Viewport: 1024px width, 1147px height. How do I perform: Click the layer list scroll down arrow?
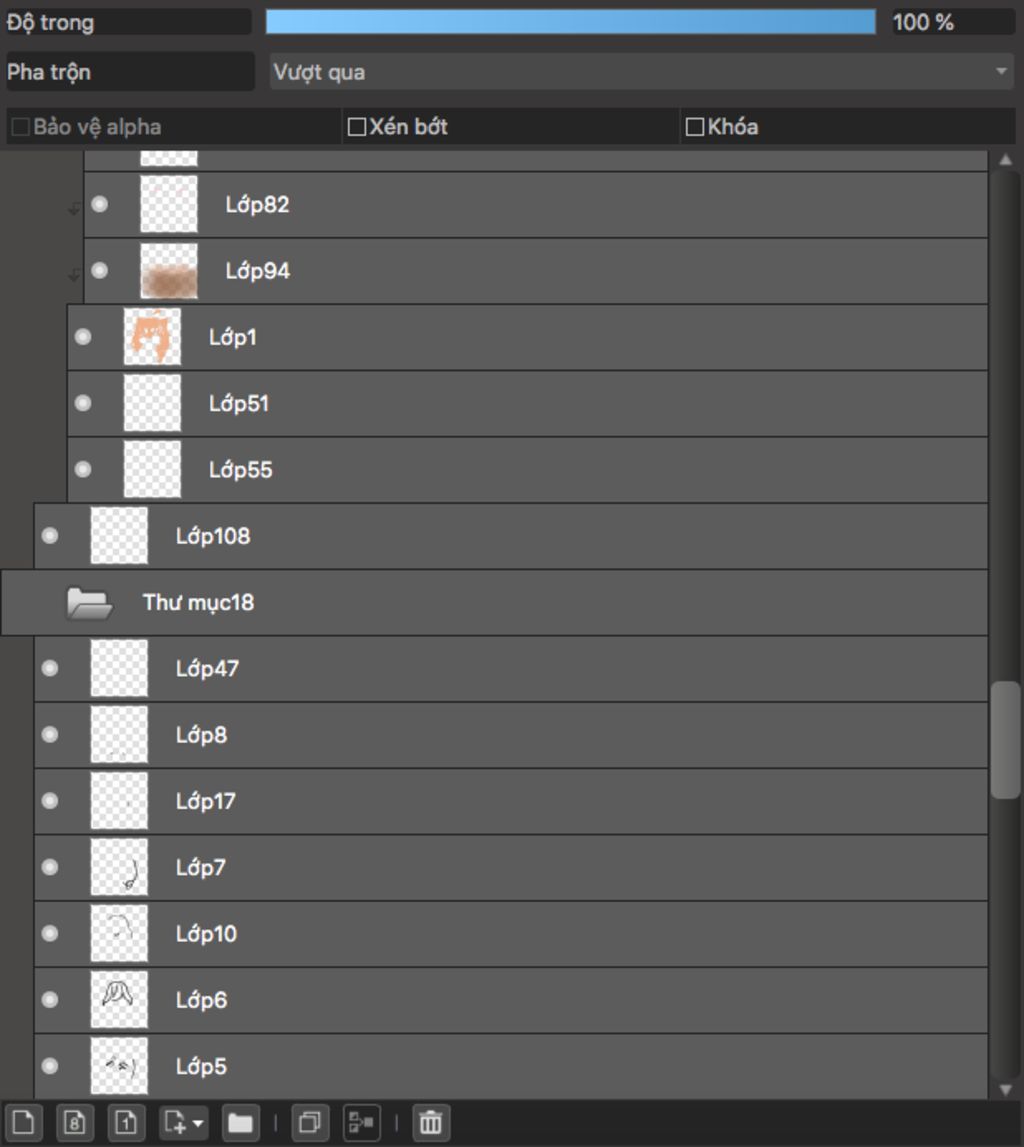click(1006, 1089)
